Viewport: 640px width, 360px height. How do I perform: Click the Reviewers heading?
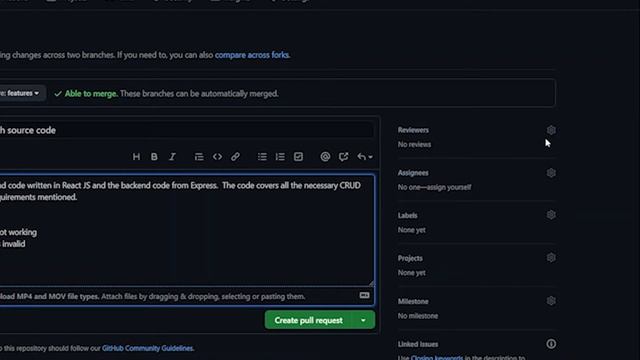413,130
